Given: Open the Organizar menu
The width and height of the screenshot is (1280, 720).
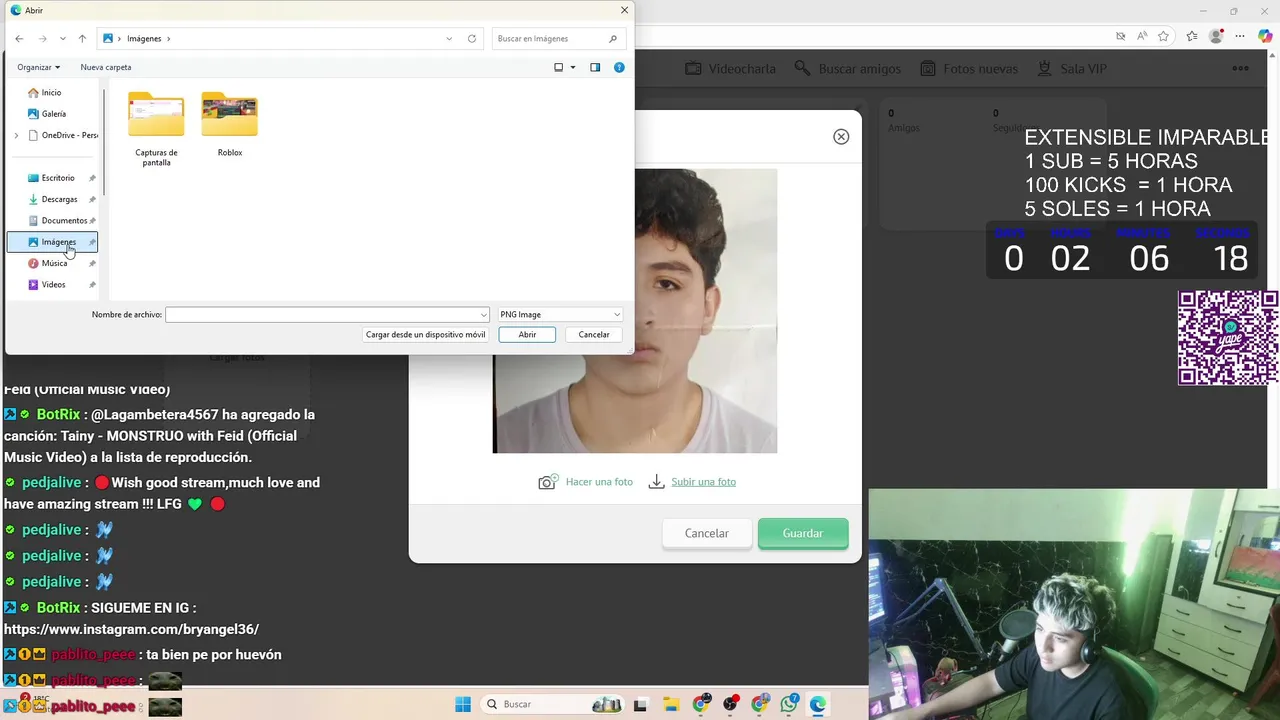Looking at the screenshot, I should [38, 67].
